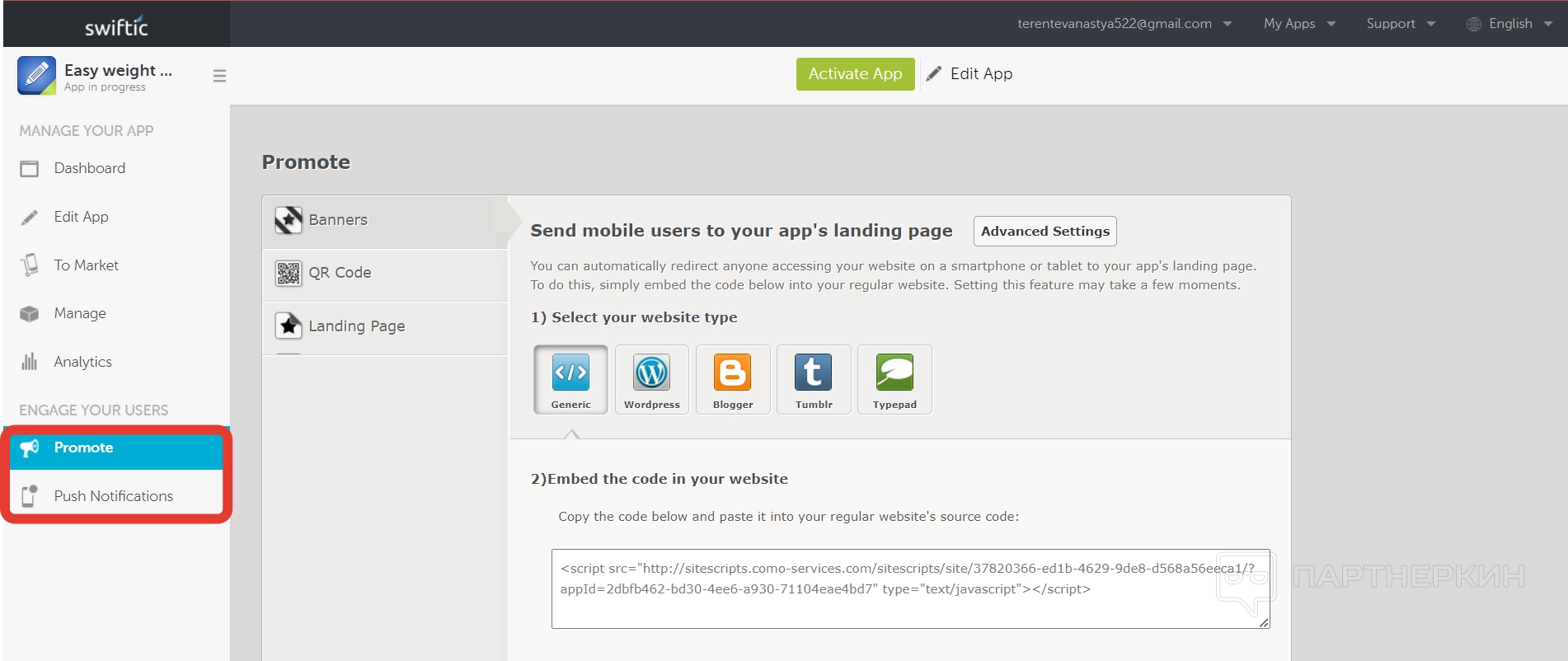The width and height of the screenshot is (1568, 661).
Task: Expand the My Apps dropdown
Action: (1299, 24)
